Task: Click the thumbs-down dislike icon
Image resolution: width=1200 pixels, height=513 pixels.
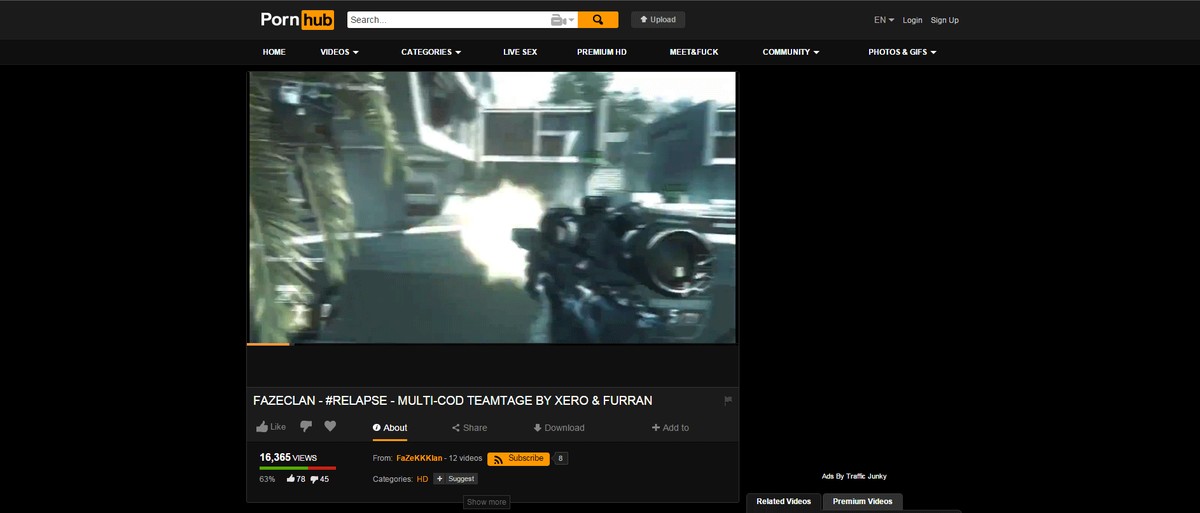Action: (x=306, y=427)
